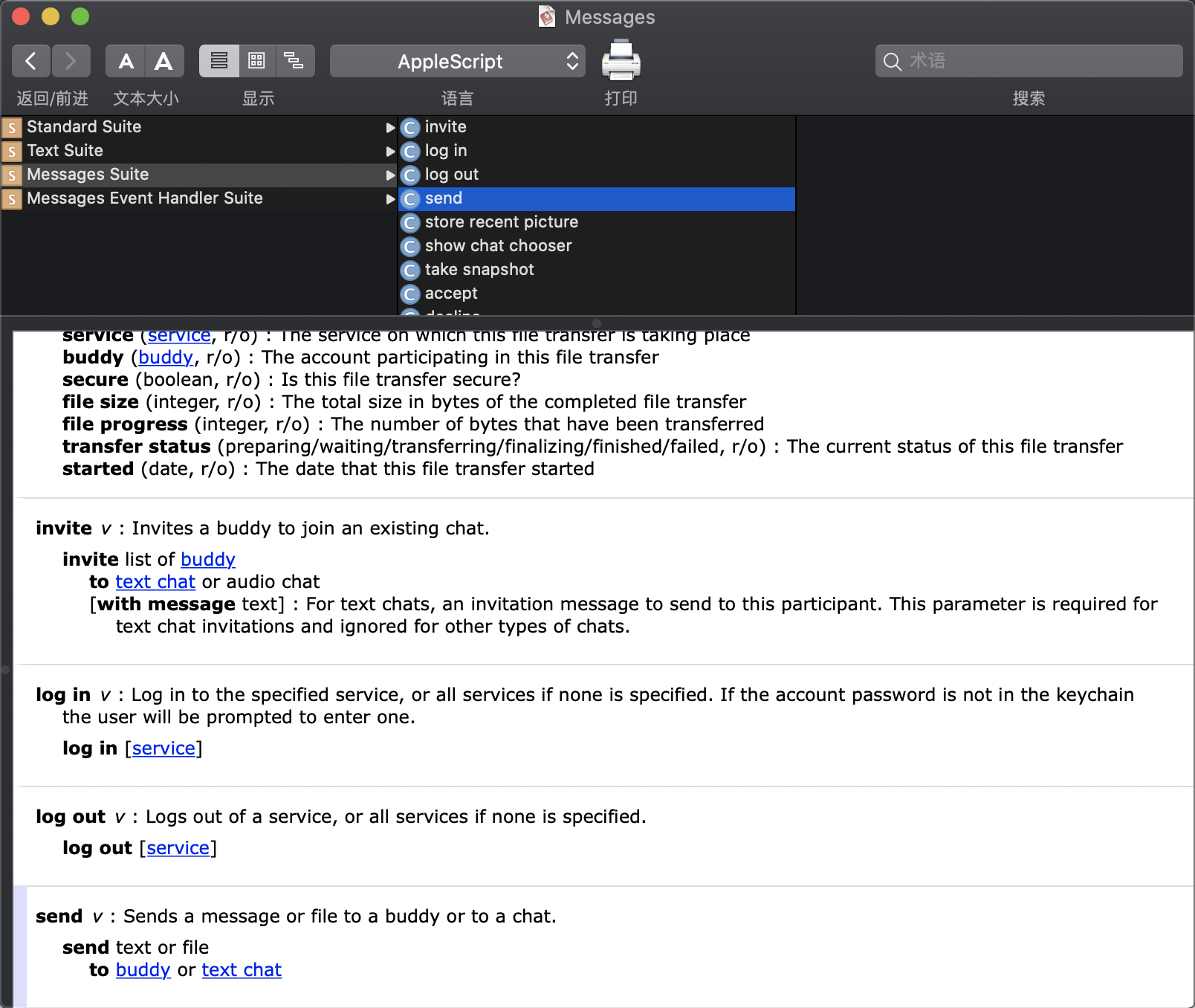Viewport: 1195px width, 1008px height.
Task: Switch to list display view icon
Action: coord(219,61)
